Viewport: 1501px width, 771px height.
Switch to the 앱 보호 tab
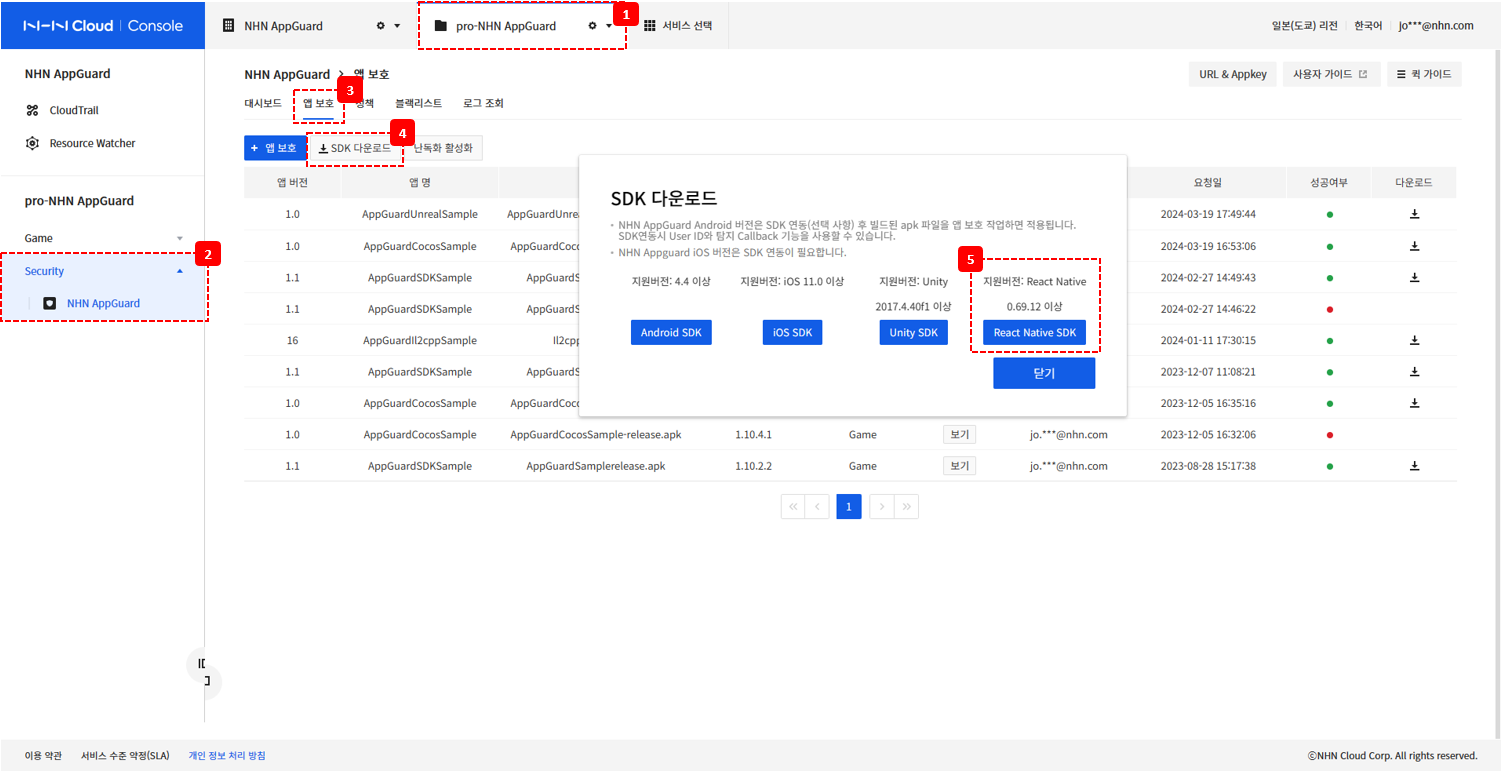319,103
